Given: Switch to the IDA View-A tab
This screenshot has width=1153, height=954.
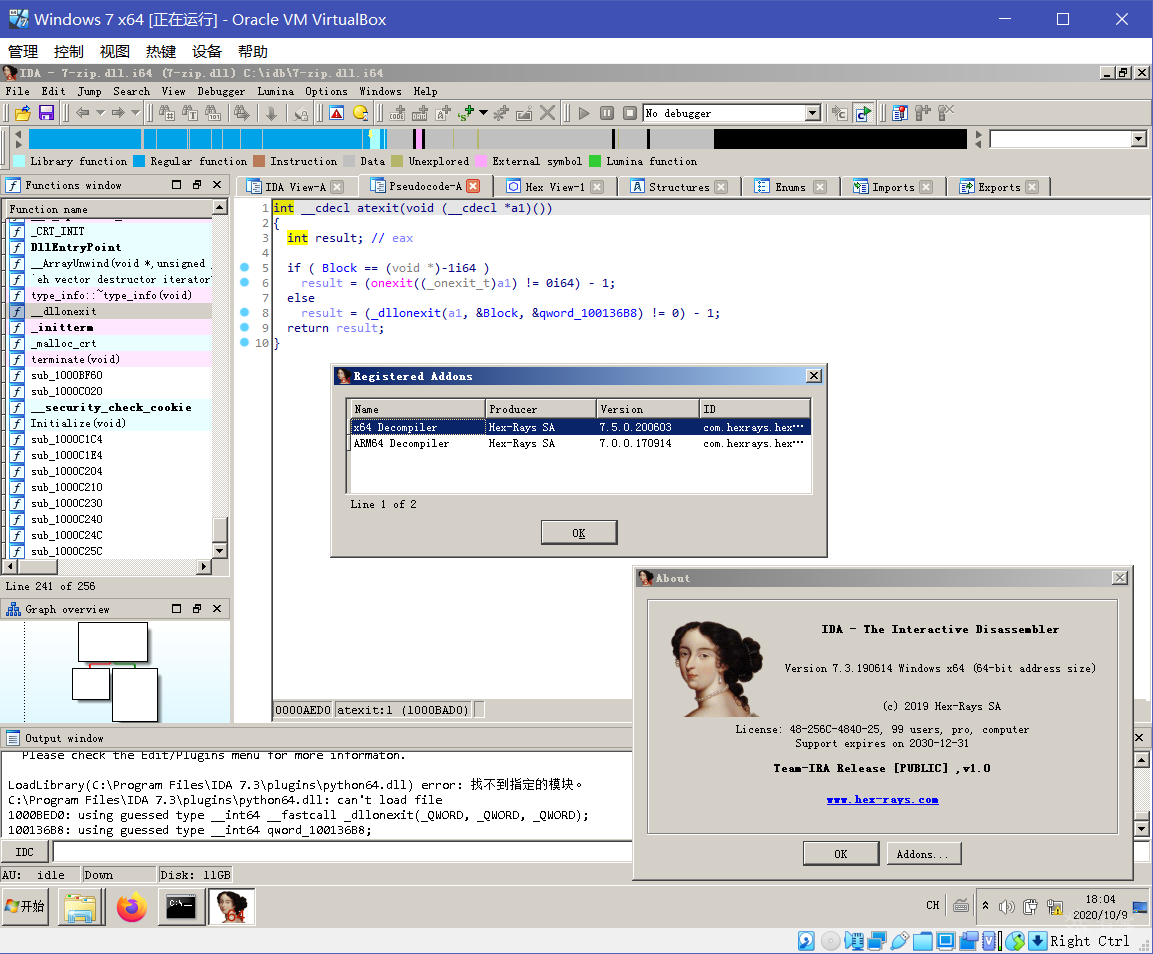Looking at the screenshot, I should pyautogui.click(x=295, y=188).
